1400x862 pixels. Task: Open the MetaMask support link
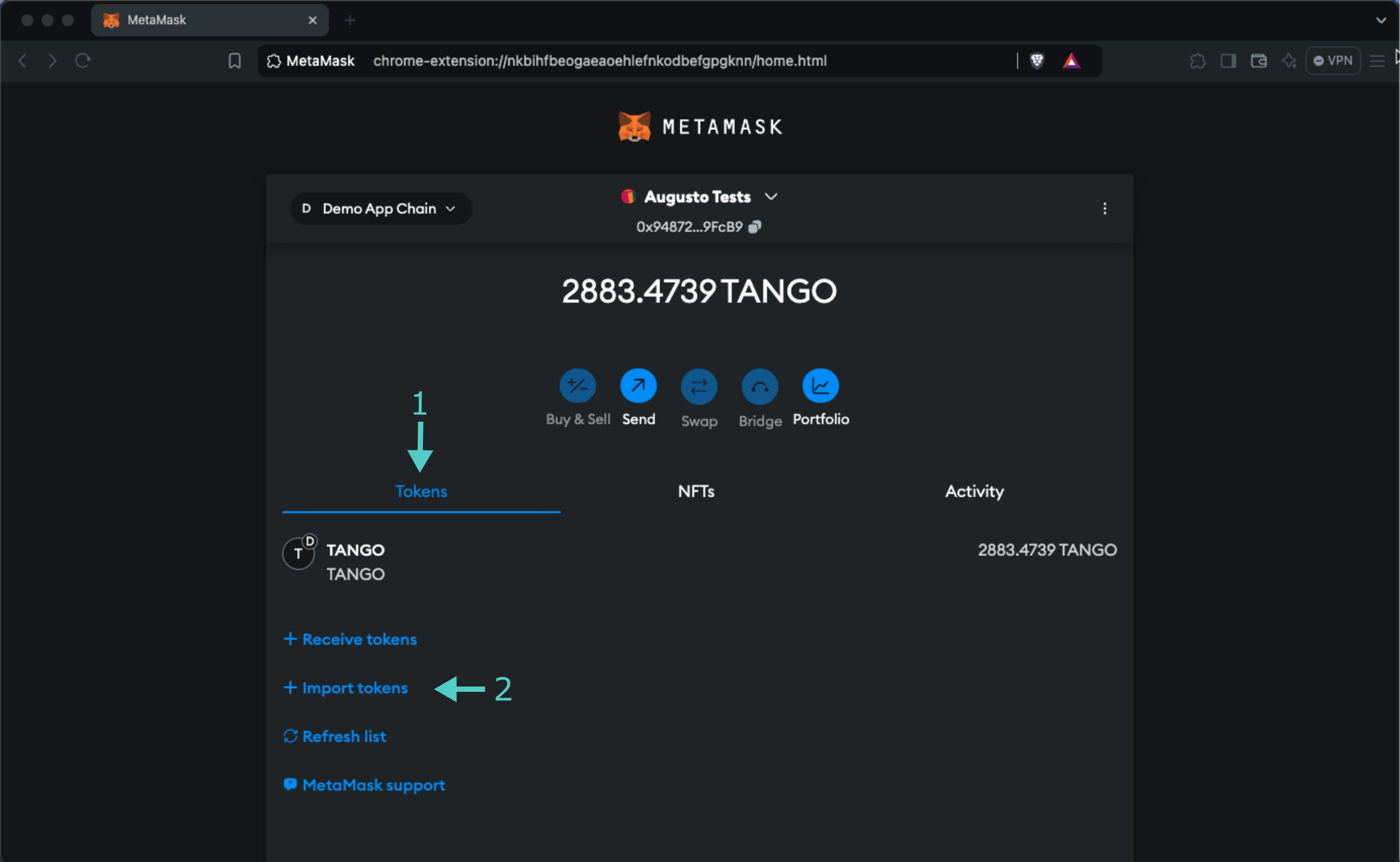(x=364, y=786)
